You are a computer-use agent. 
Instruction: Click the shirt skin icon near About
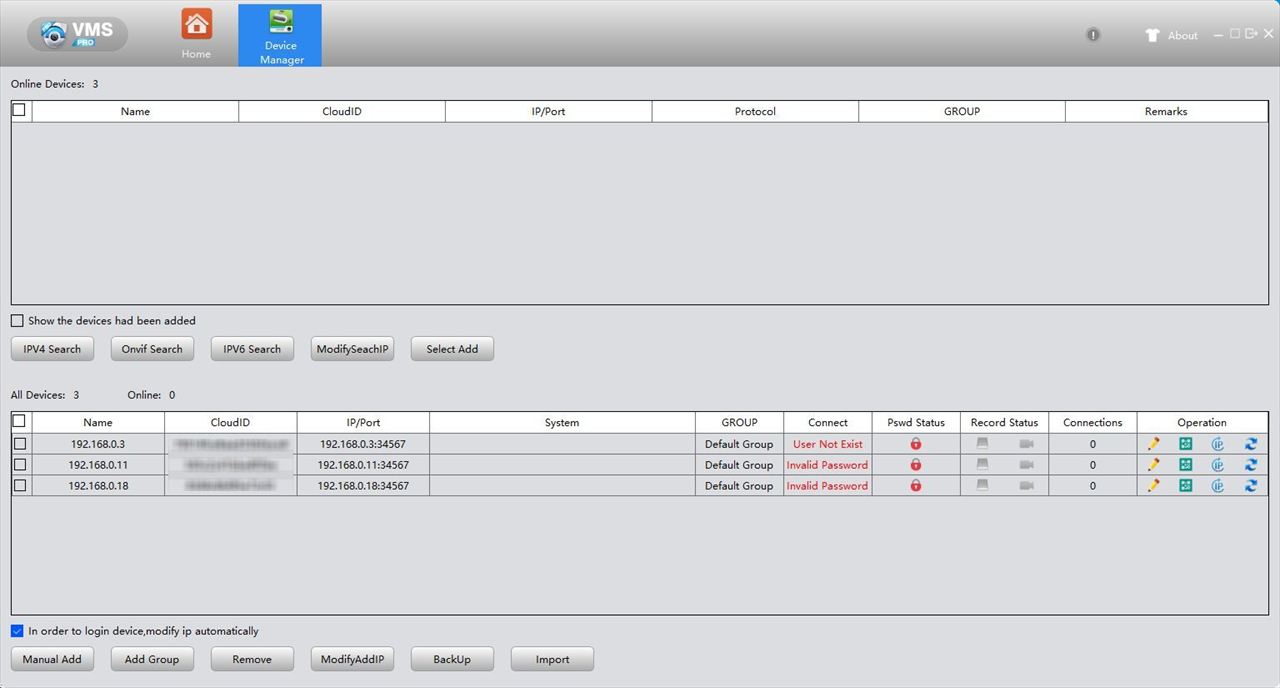[x=1152, y=35]
